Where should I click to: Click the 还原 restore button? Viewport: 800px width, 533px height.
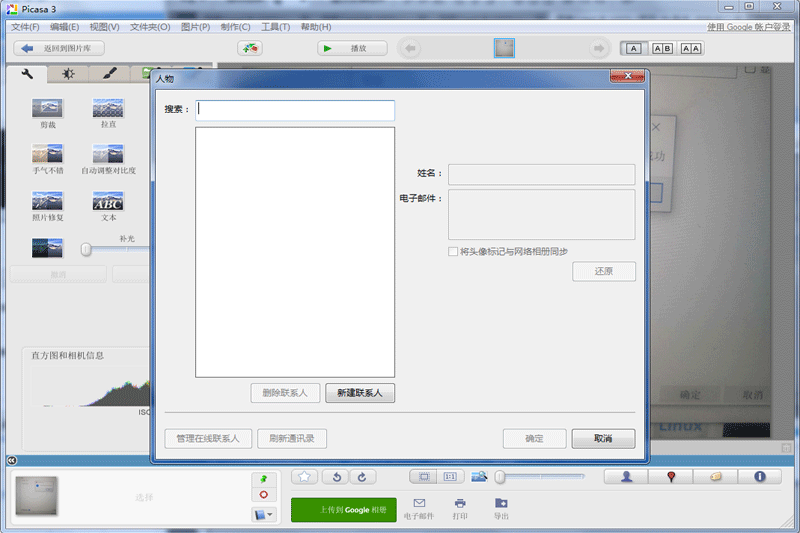pos(604,271)
